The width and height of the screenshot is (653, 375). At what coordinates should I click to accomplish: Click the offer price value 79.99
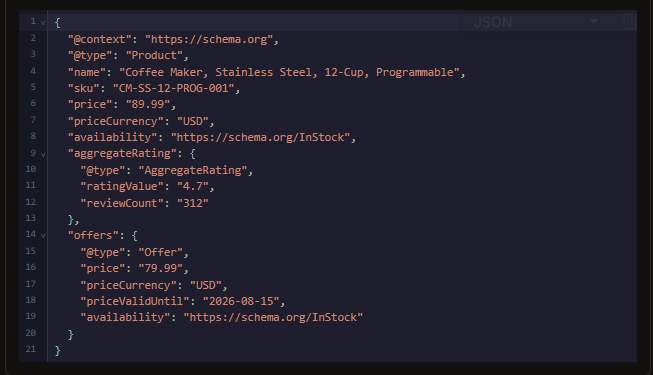(x=161, y=268)
